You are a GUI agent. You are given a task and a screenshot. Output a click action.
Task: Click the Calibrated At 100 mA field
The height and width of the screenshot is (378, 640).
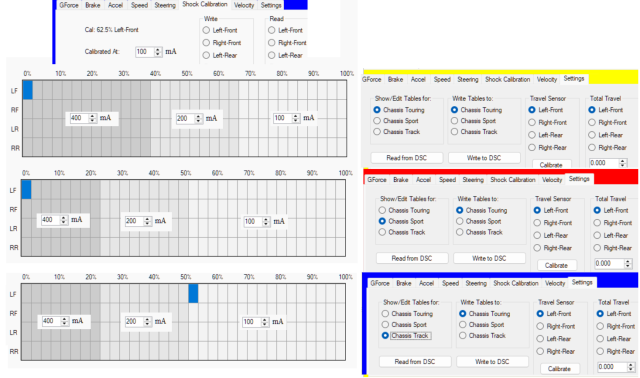pyautogui.click(x=144, y=52)
